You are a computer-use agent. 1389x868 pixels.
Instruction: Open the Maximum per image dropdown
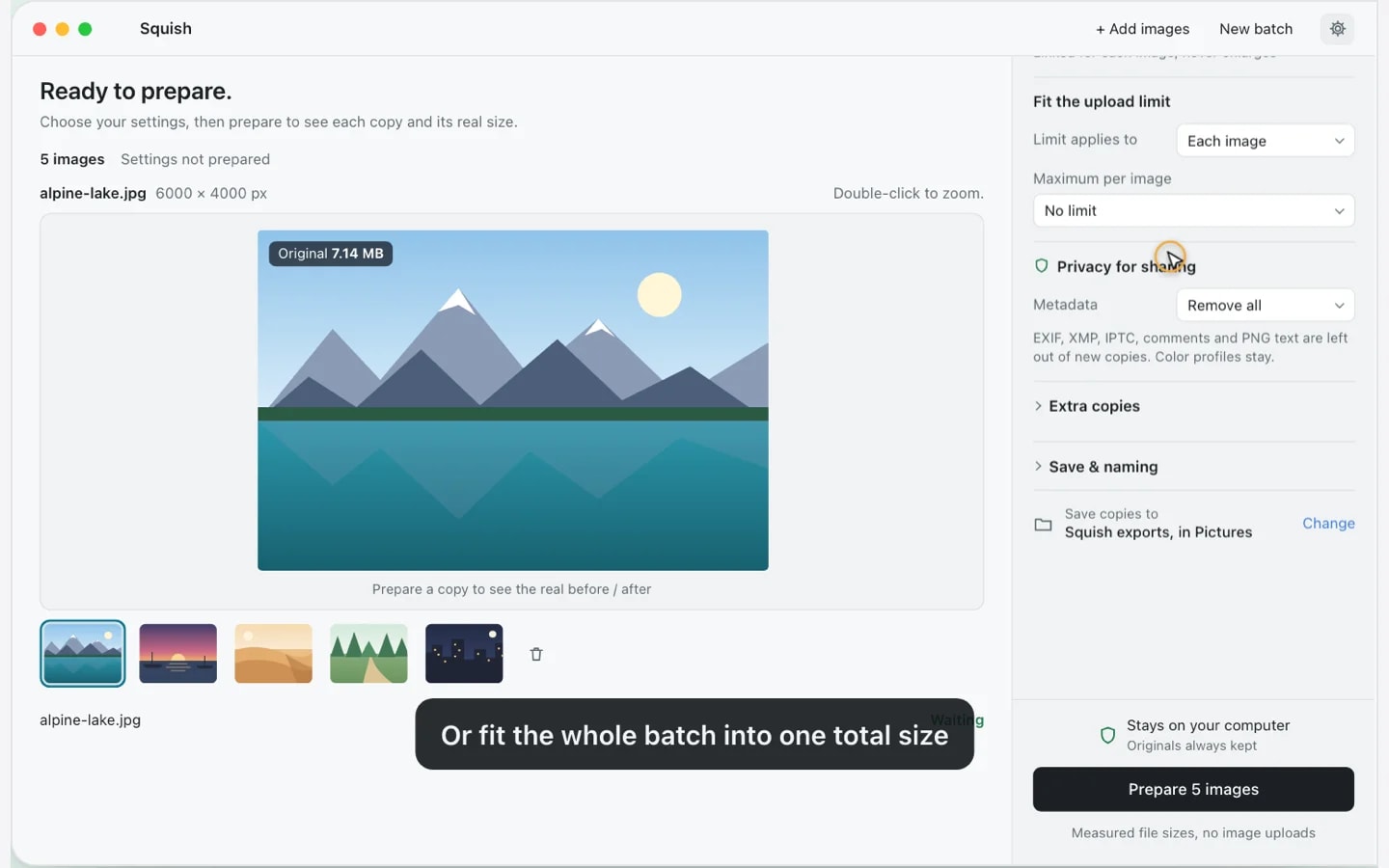click(x=1193, y=210)
